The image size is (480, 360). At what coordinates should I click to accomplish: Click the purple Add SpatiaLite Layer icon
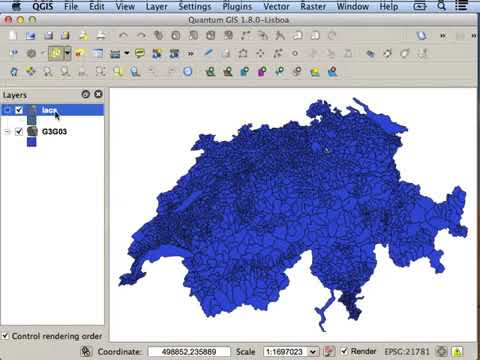[263, 71]
